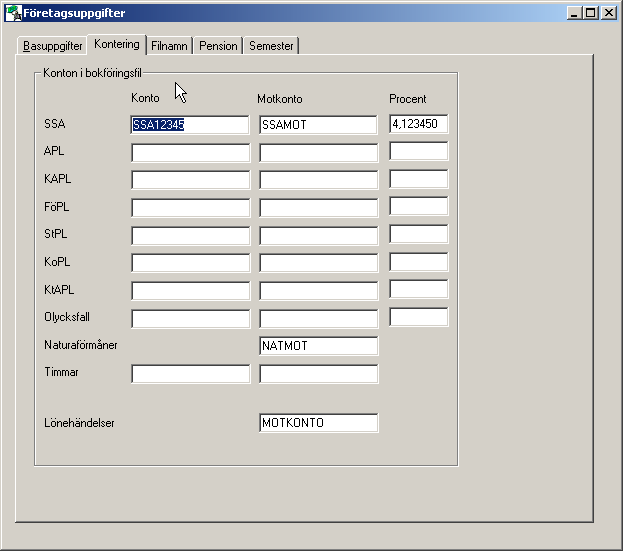This screenshot has height=551, width=623.
Task: Click the Timmar Motkonto input field
Action: [x=318, y=374]
